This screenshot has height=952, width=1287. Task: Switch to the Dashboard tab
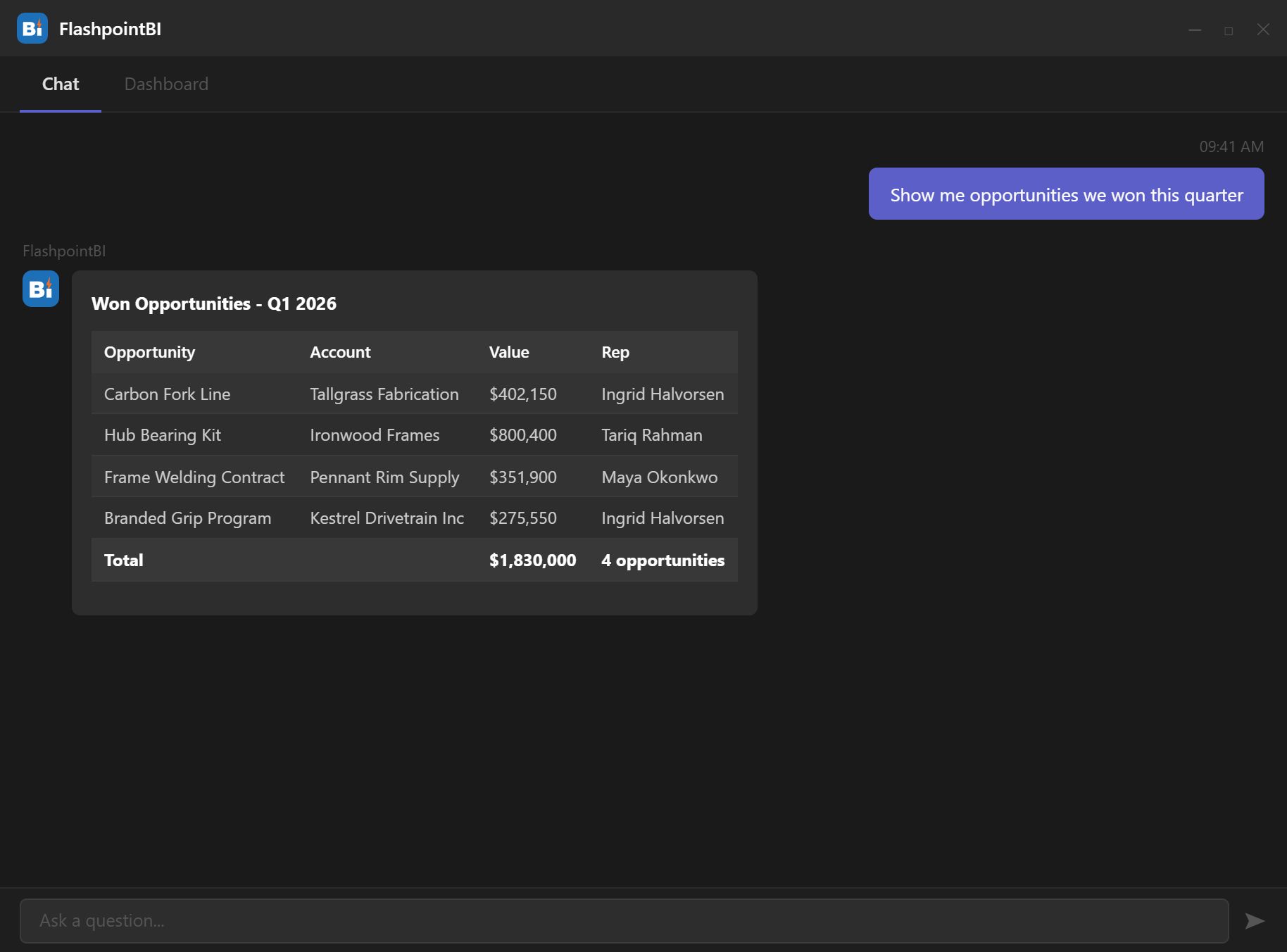pyautogui.click(x=166, y=84)
